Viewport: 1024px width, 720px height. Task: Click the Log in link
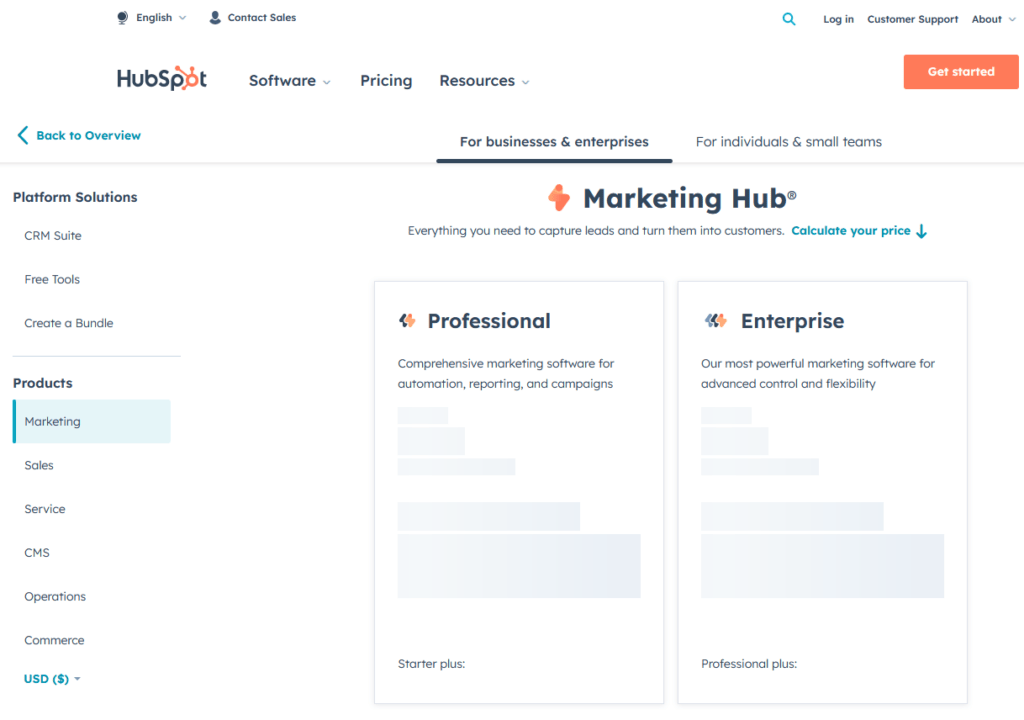838,19
